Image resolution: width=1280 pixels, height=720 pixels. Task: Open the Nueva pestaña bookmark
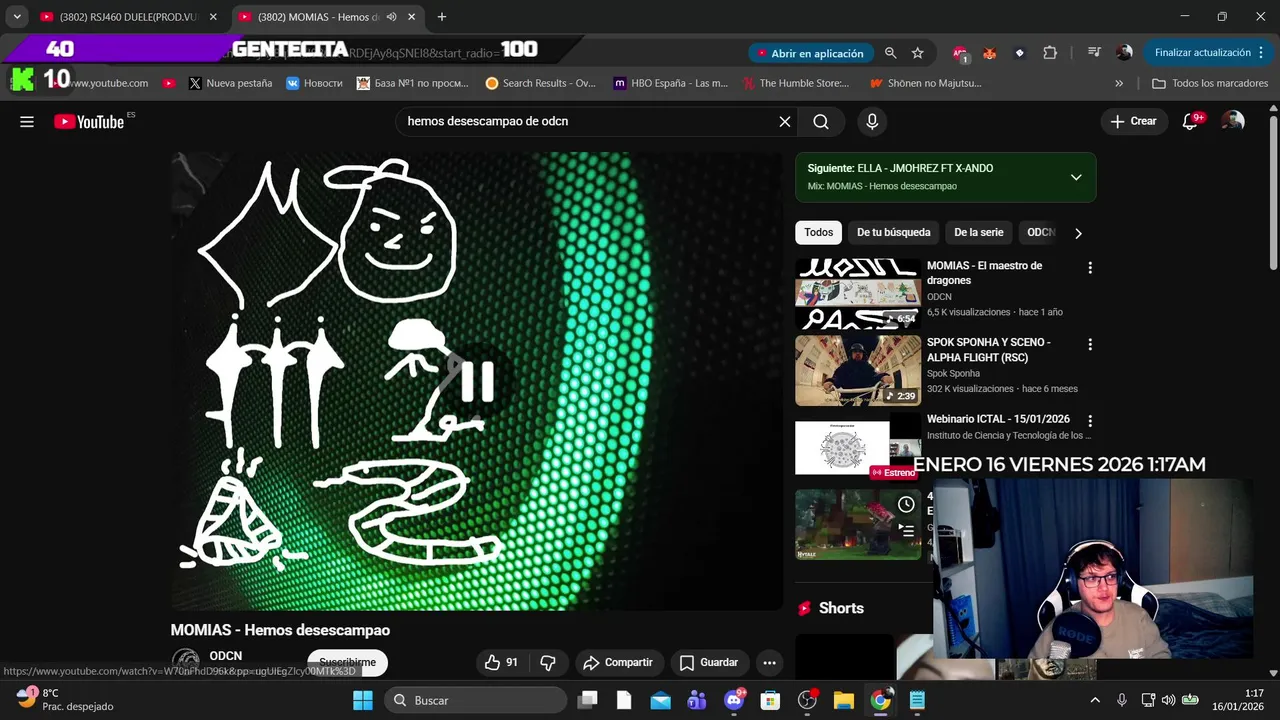pyautogui.click(x=230, y=83)
